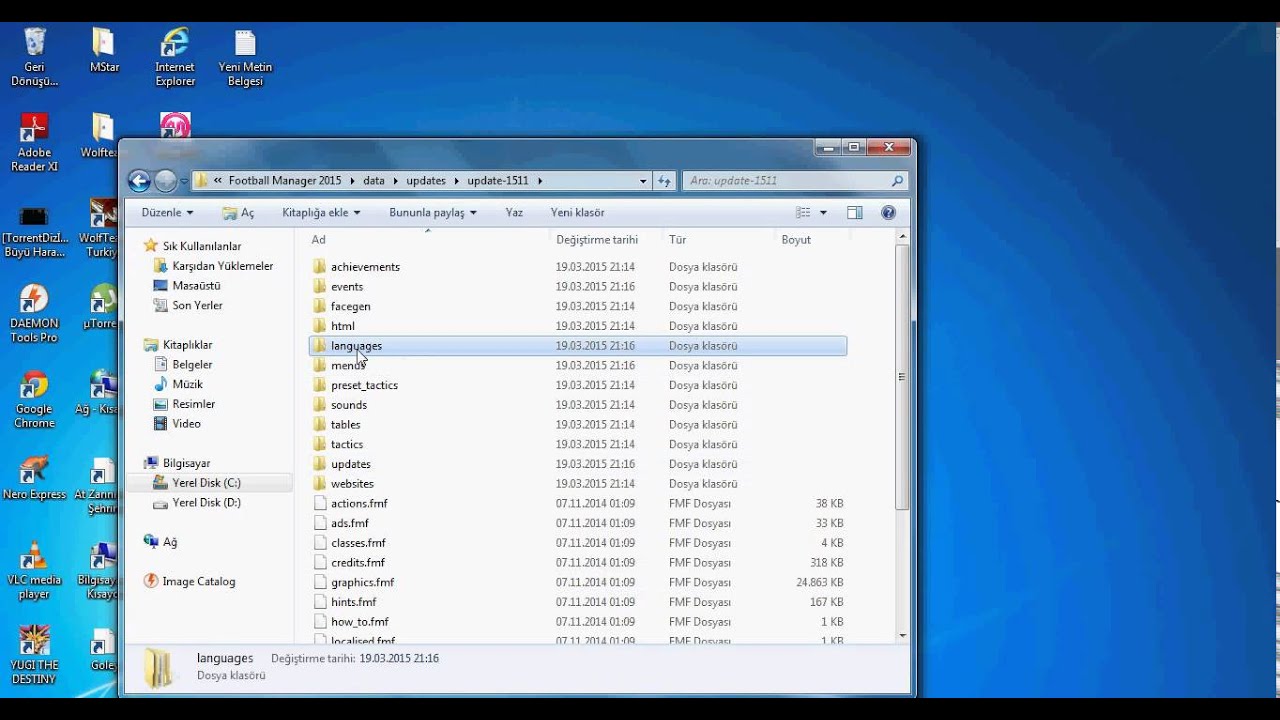Image resolution: width=1280 pixels, height=720 pixels.
Task: Go to the updates breadcrumb
Action: tap(426, 181)
